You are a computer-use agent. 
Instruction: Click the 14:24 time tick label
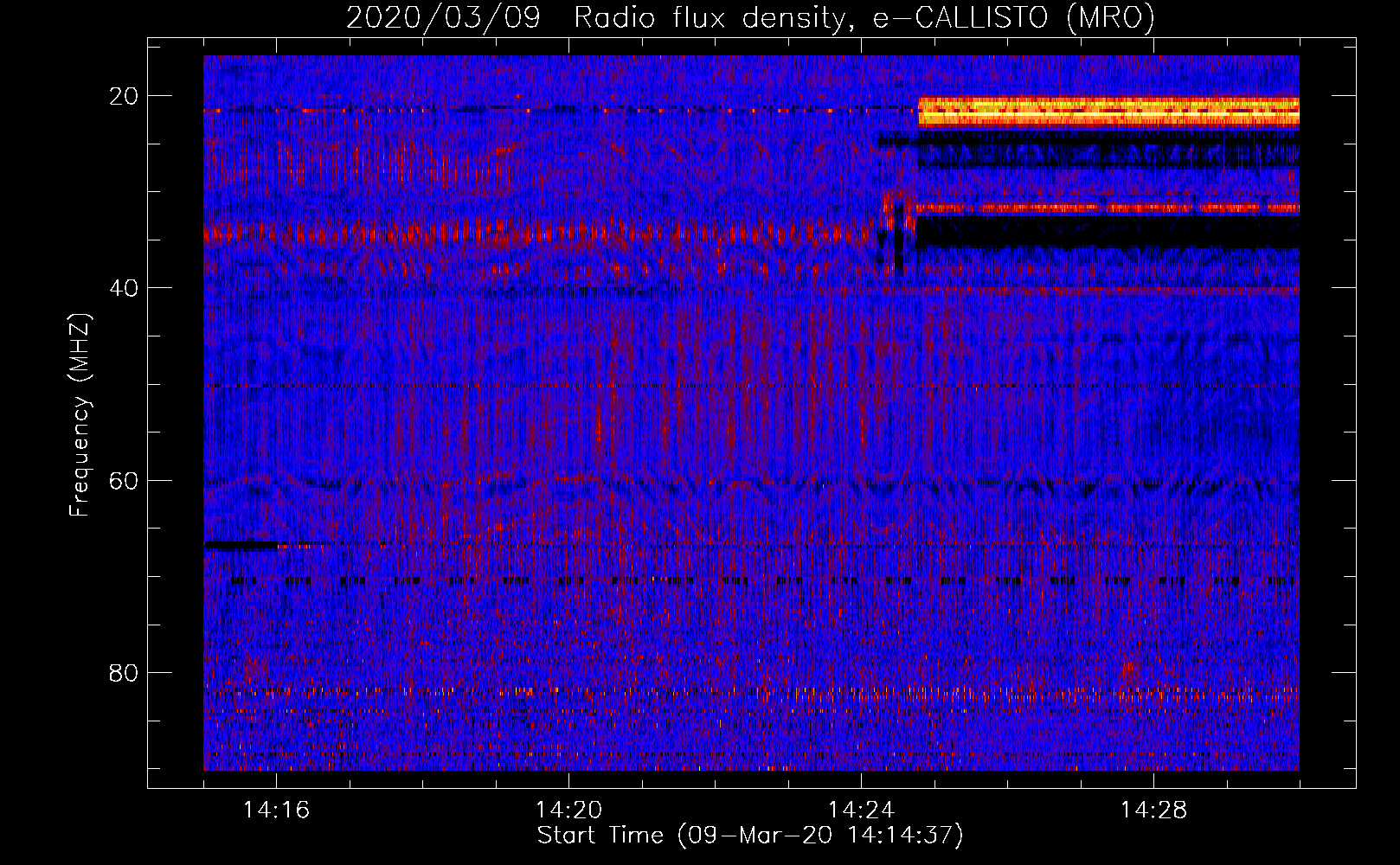point(861,810)
